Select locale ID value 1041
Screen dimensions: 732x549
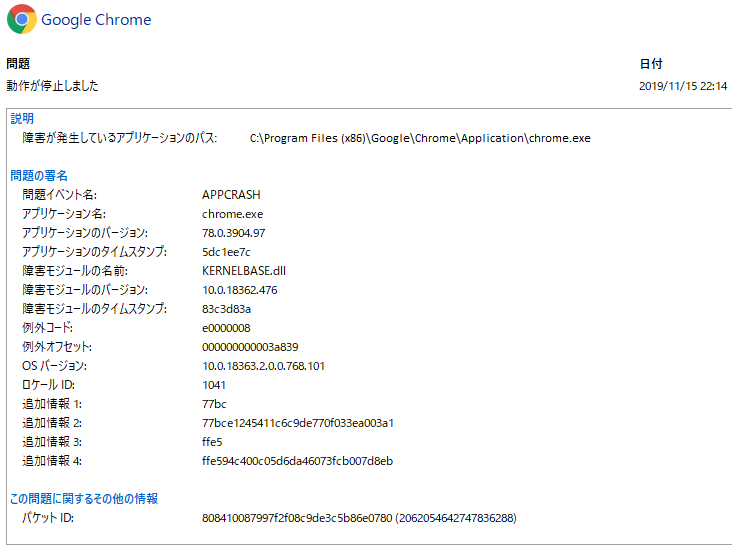pos(214,385)
